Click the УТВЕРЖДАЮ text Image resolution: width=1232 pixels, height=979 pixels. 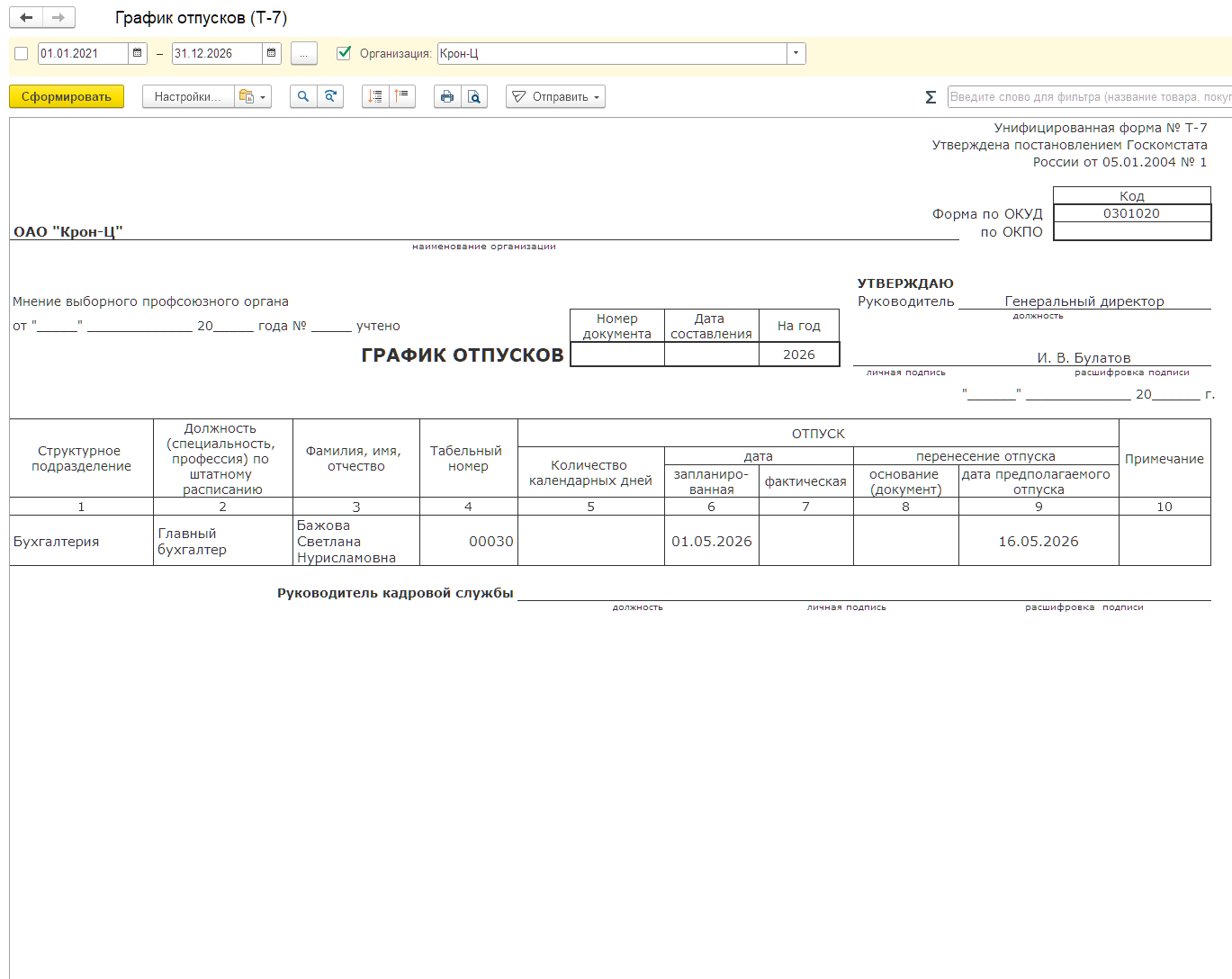tap(905, 283)
